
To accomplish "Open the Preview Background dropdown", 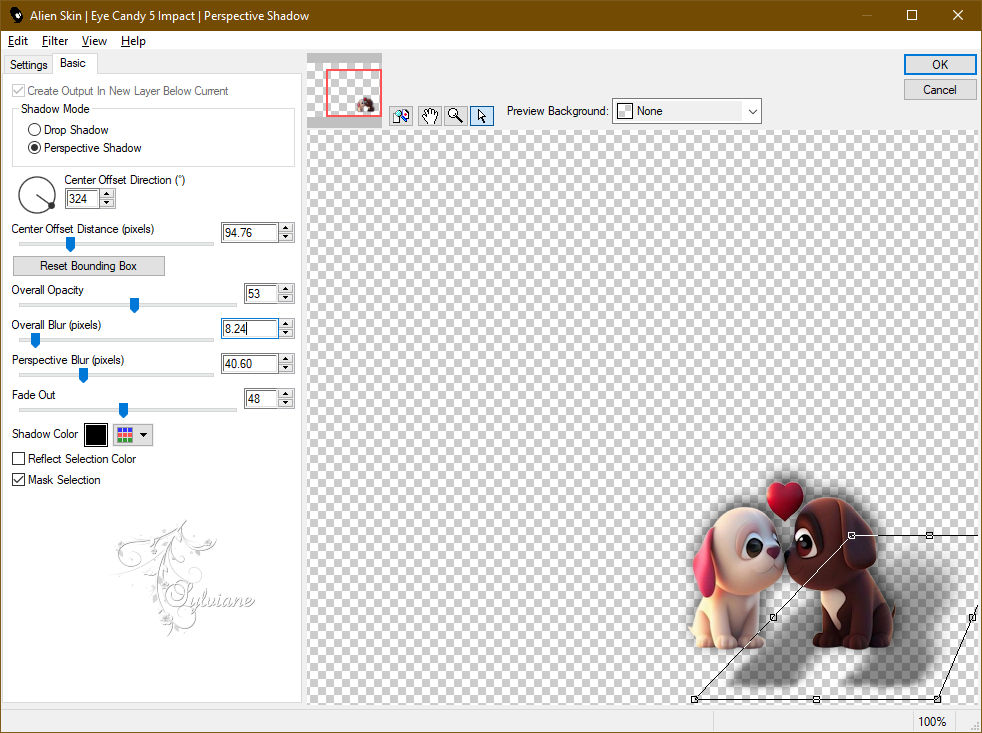I will pos(686,111).
